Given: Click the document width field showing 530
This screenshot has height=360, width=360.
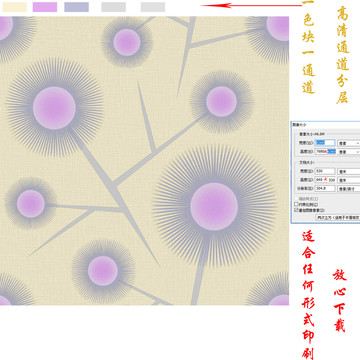Looking at the screenshot, I should pyautogui.click(x=325, y=171).
